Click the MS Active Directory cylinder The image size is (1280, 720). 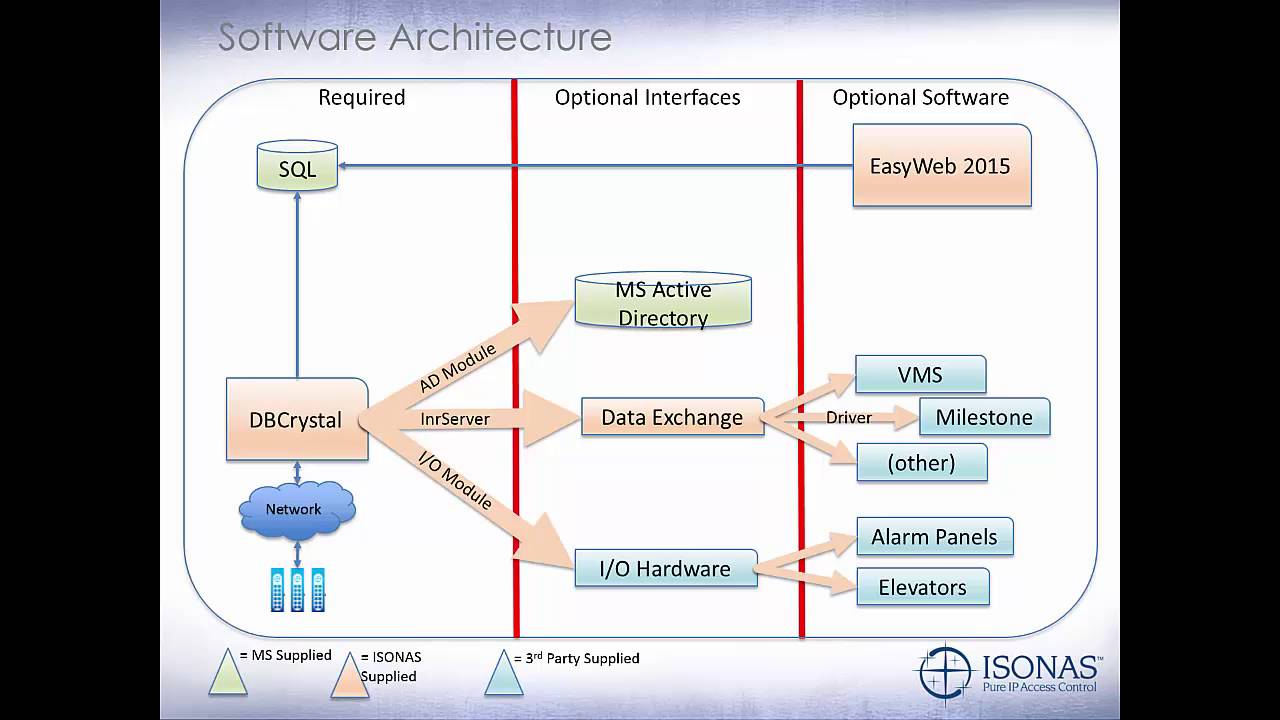point(663,301)
